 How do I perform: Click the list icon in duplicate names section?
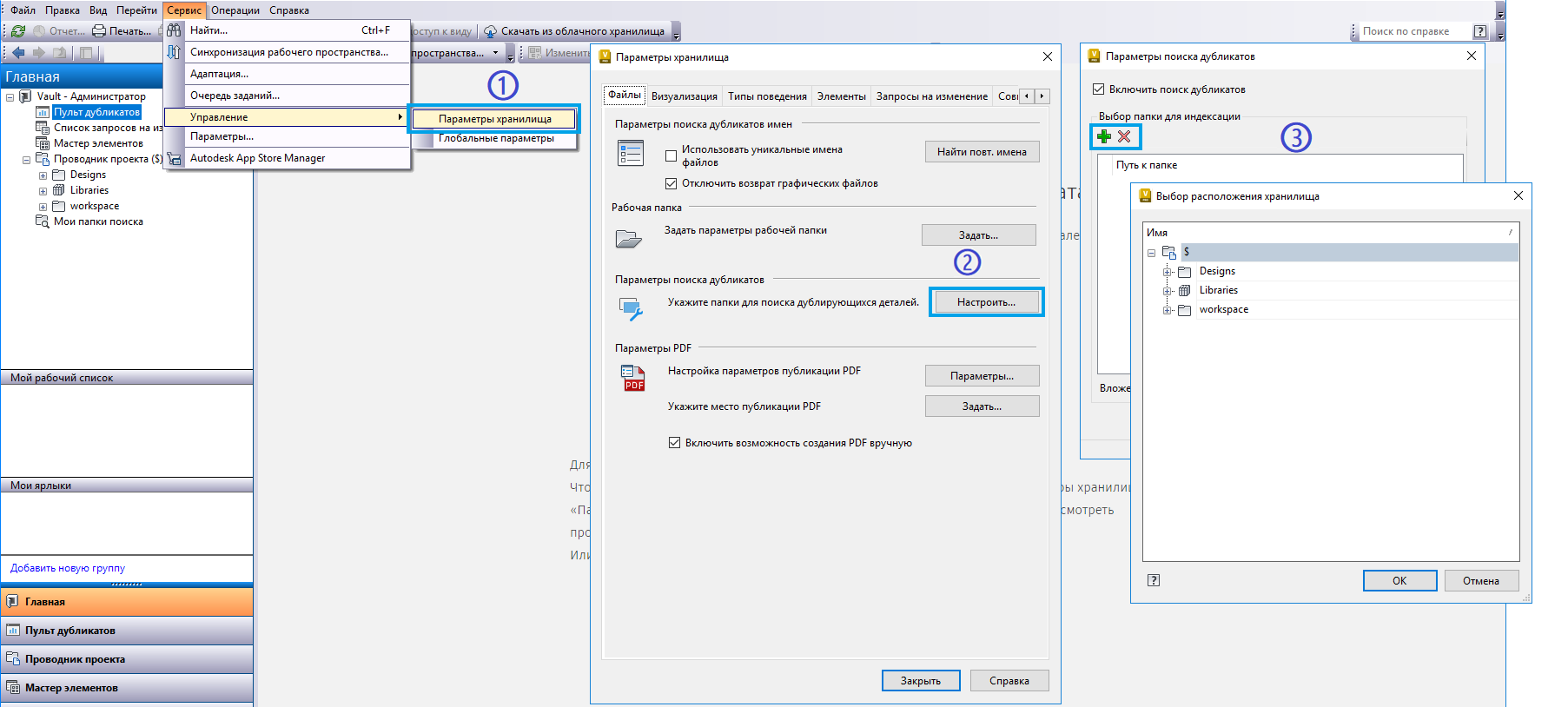coord(631,153)
